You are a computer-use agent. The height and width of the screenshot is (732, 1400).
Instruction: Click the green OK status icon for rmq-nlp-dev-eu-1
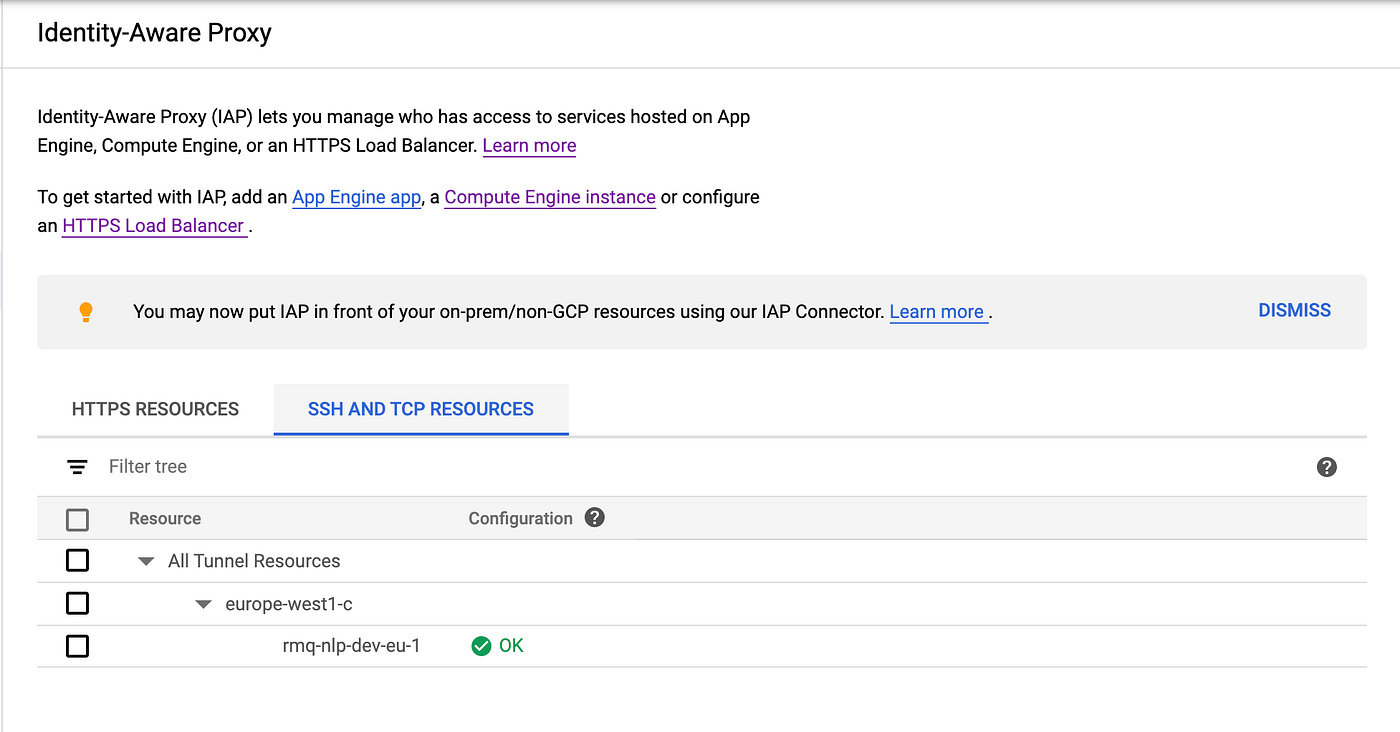[482, 645]
